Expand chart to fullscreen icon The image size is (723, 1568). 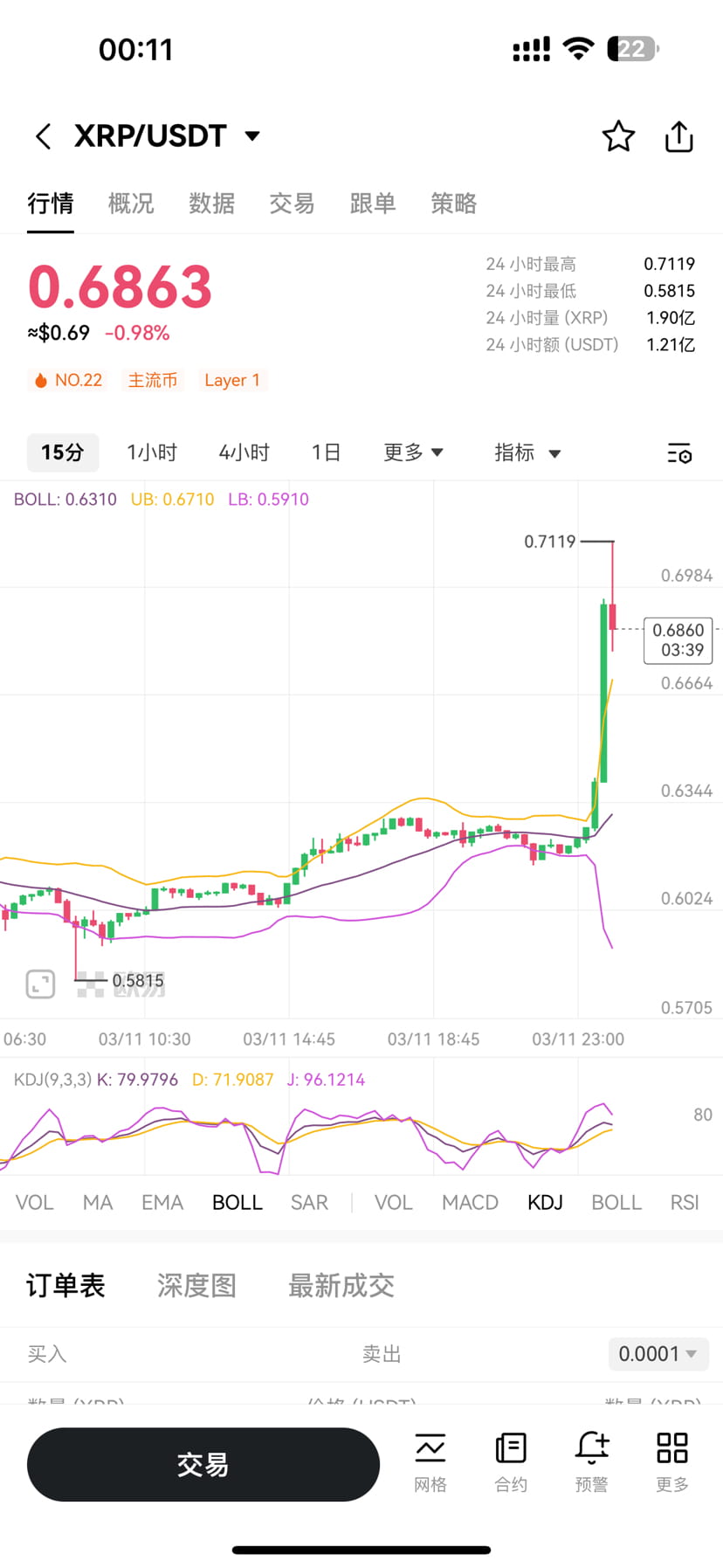[x=40, y=984]
